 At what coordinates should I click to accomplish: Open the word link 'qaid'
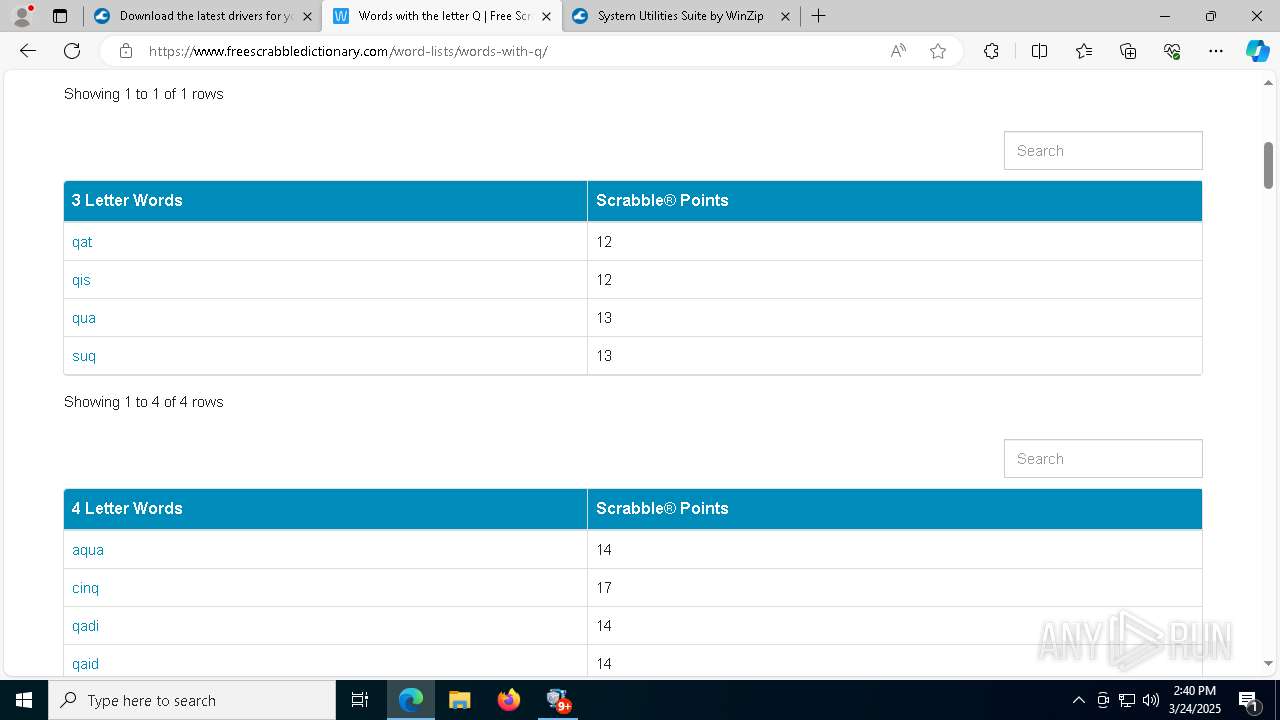pyautogui.click(x=85, y=664)
